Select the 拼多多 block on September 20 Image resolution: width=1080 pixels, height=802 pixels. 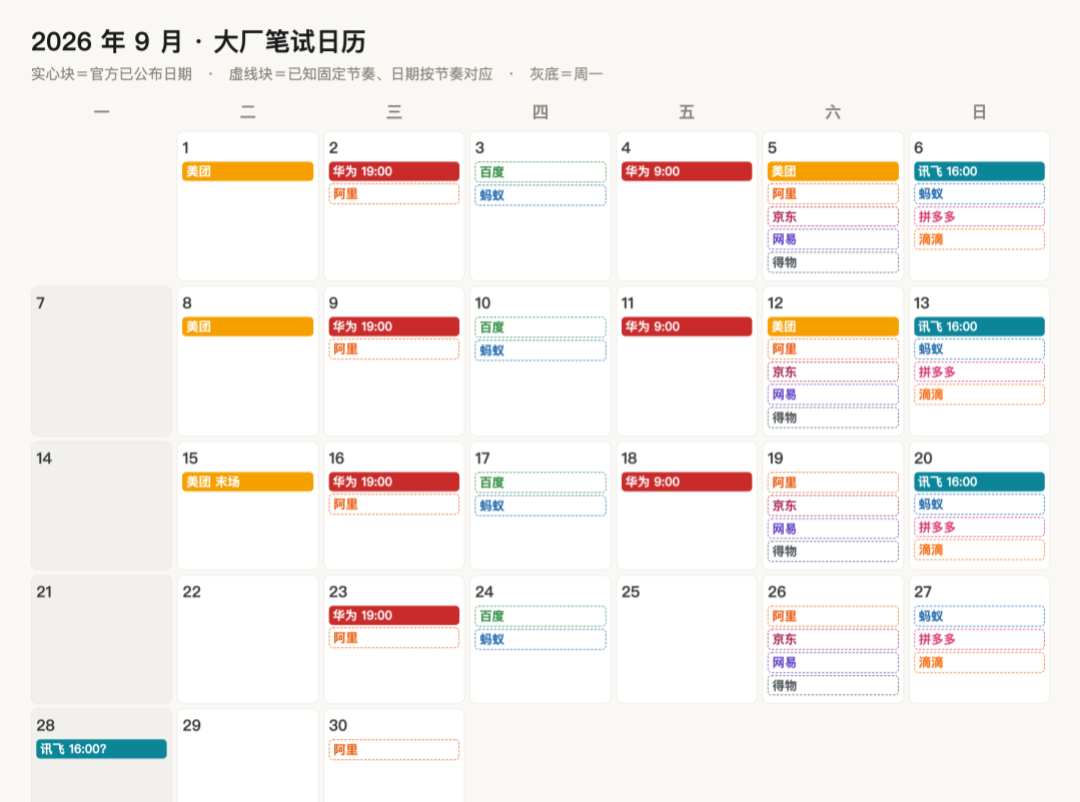(x=979, y=526)
